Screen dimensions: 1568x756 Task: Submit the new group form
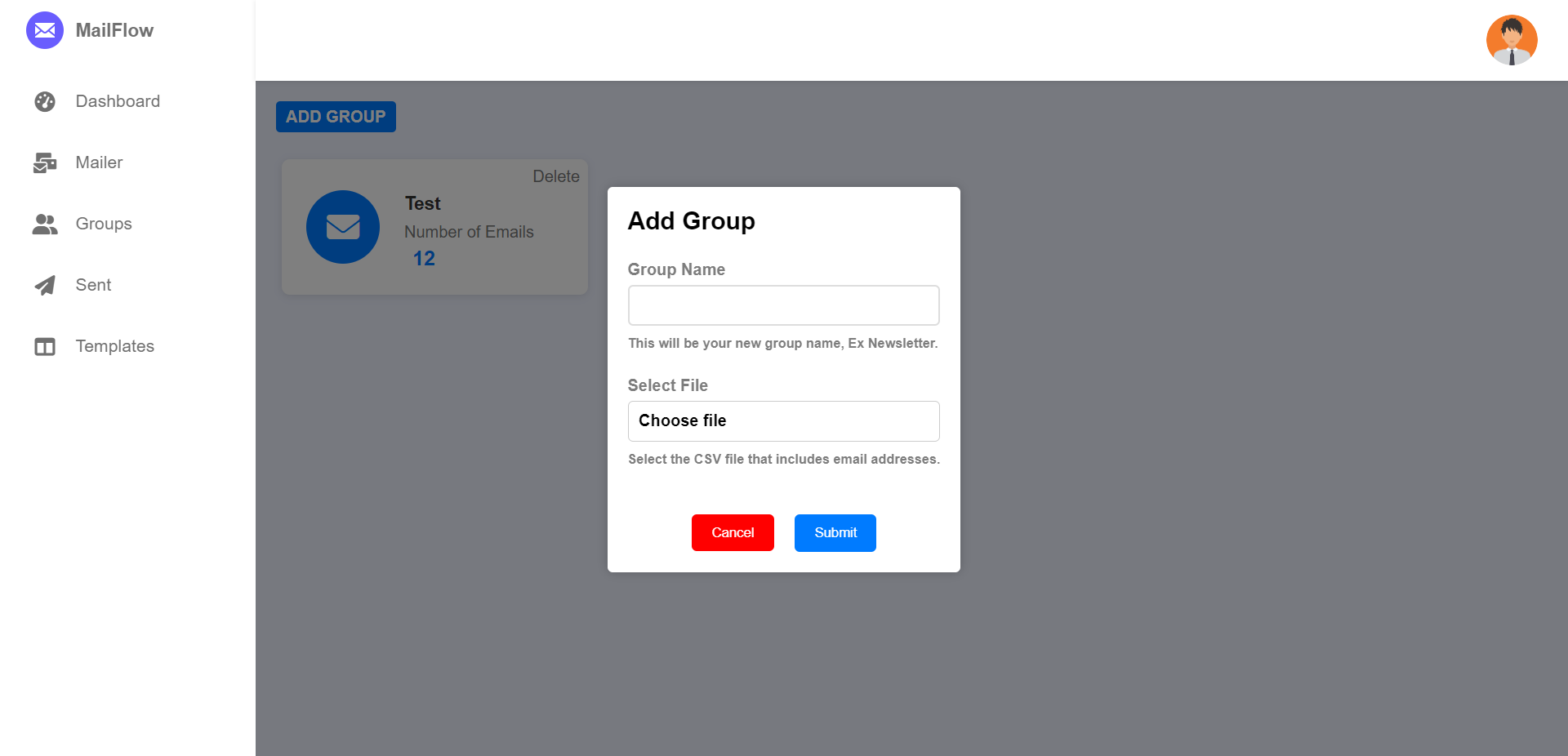(x=835, y=532)
